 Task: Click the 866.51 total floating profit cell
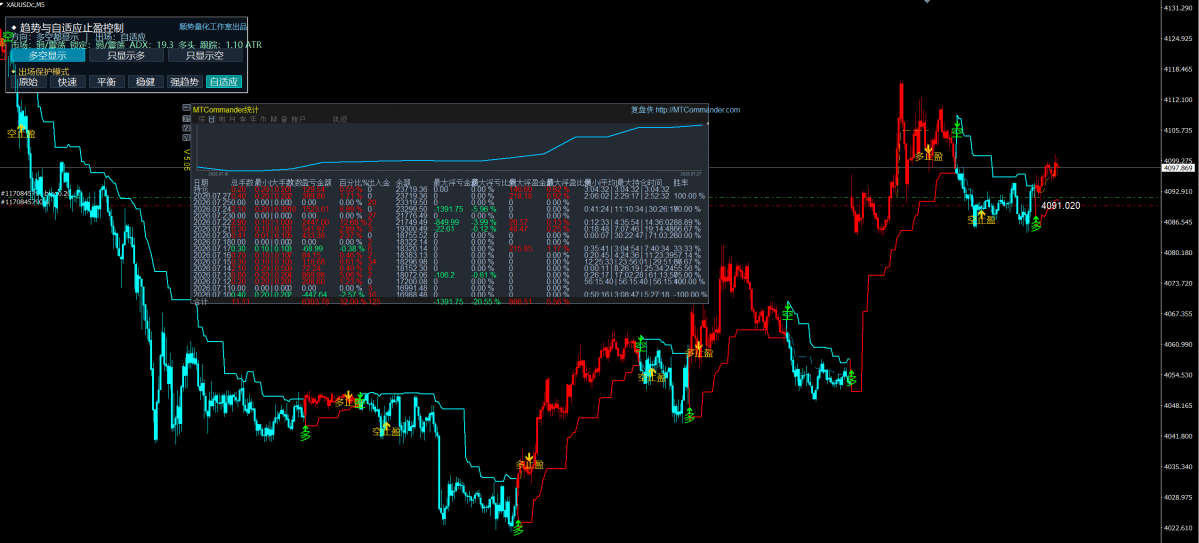(520, 301)
